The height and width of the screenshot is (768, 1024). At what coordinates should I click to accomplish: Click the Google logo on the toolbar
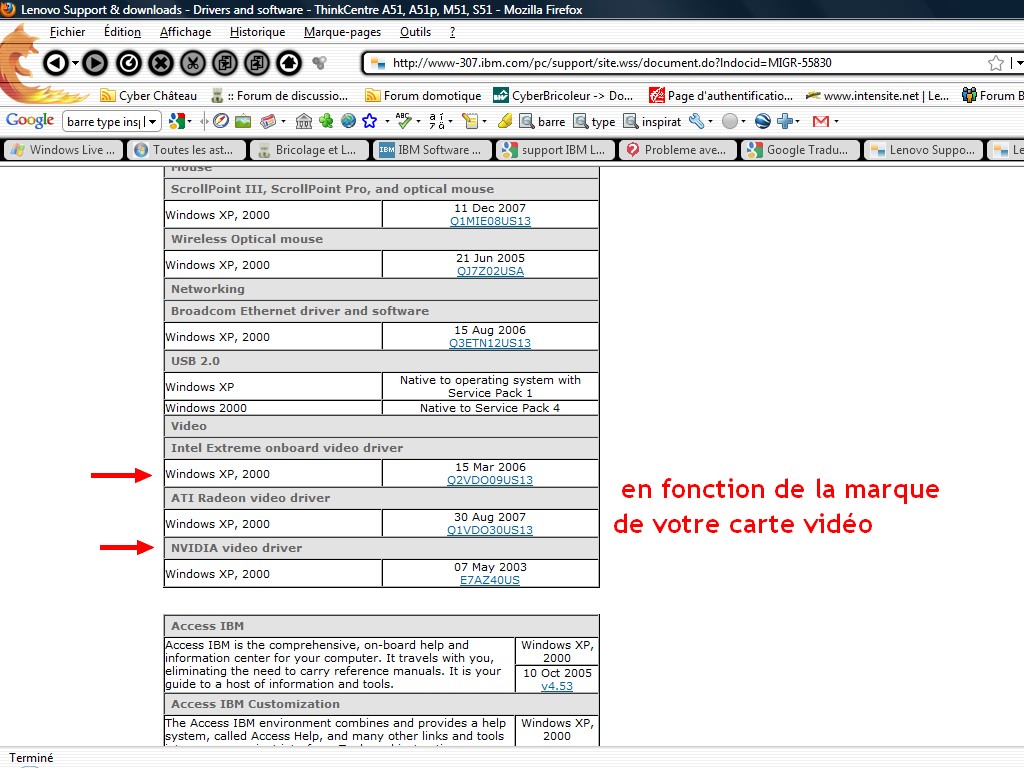coord(30,120)
